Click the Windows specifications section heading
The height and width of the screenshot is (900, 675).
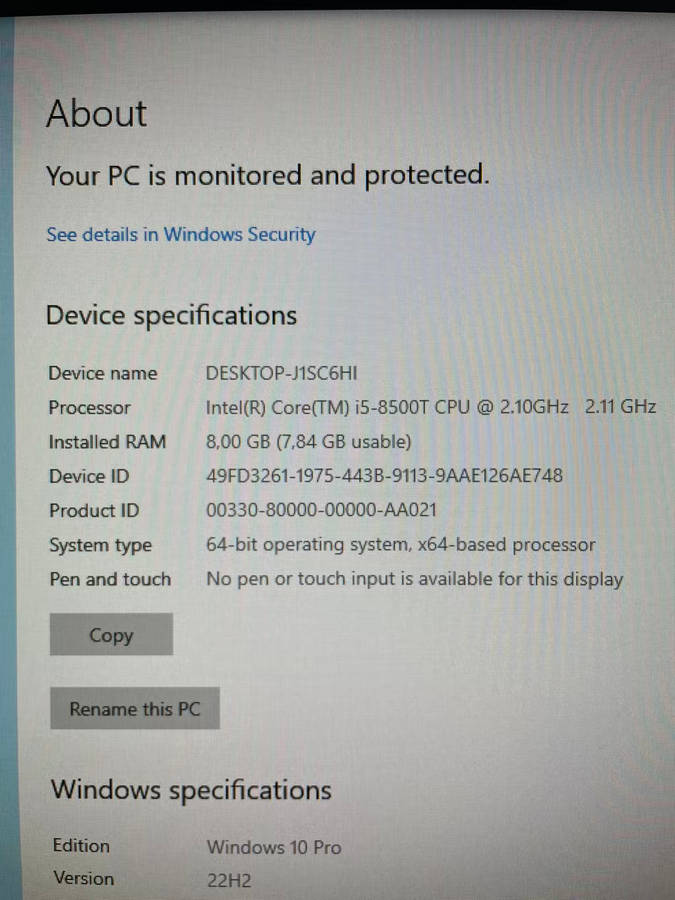tap(191, 790)
